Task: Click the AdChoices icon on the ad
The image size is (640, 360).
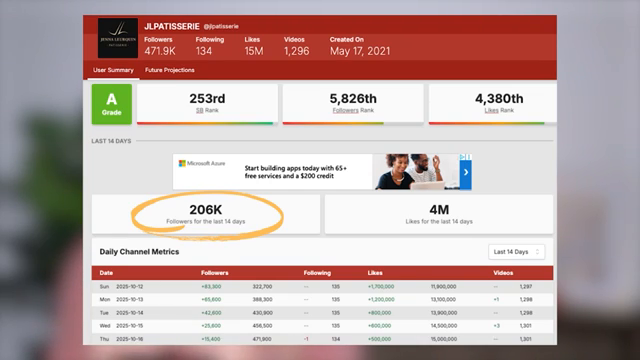Action: (x=462, y=157)
